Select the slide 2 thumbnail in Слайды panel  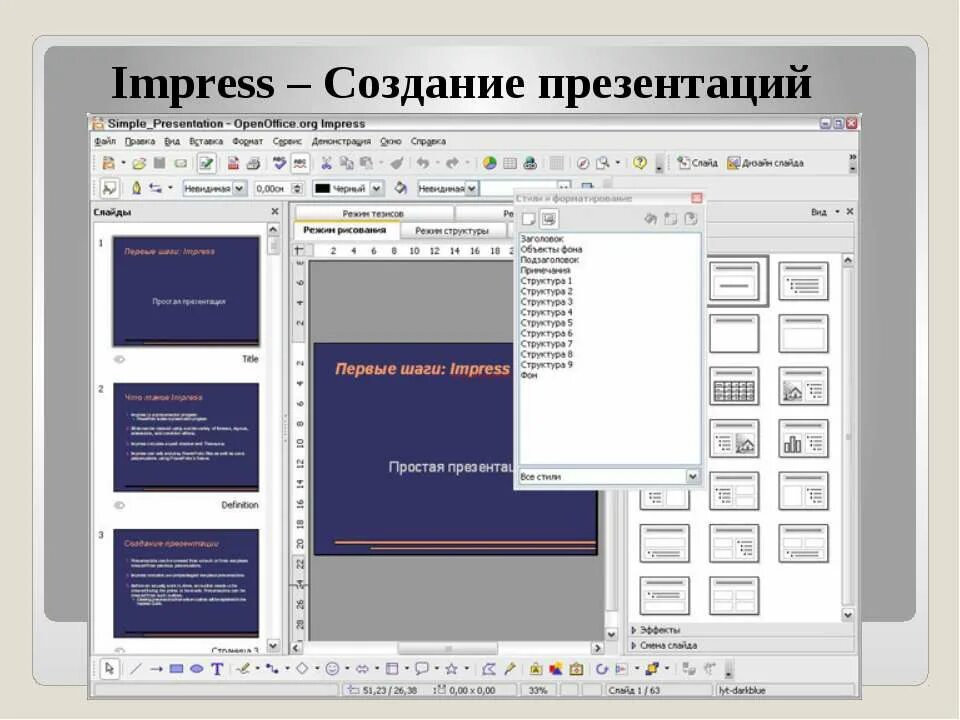[186, 437]
